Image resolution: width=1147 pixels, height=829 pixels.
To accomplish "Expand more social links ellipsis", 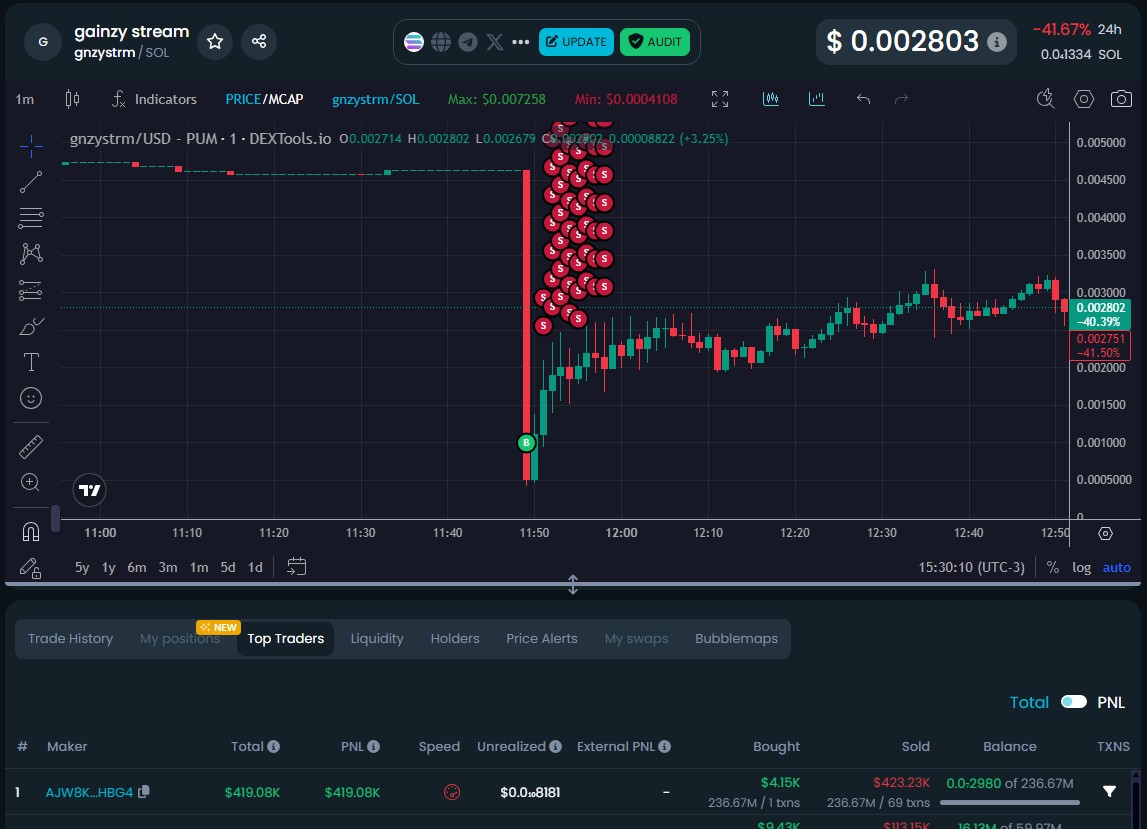I will pyautogui.click(x=521, y=42).
